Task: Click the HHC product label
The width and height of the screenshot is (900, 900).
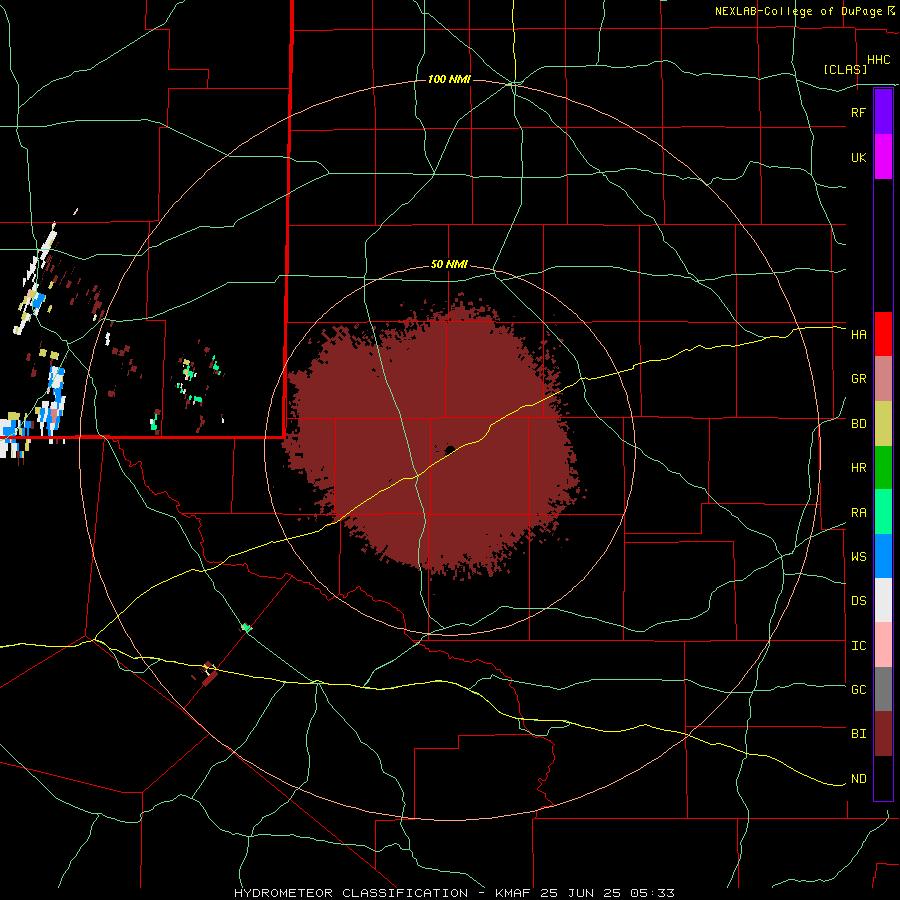Action: click(x=878, y=60)
